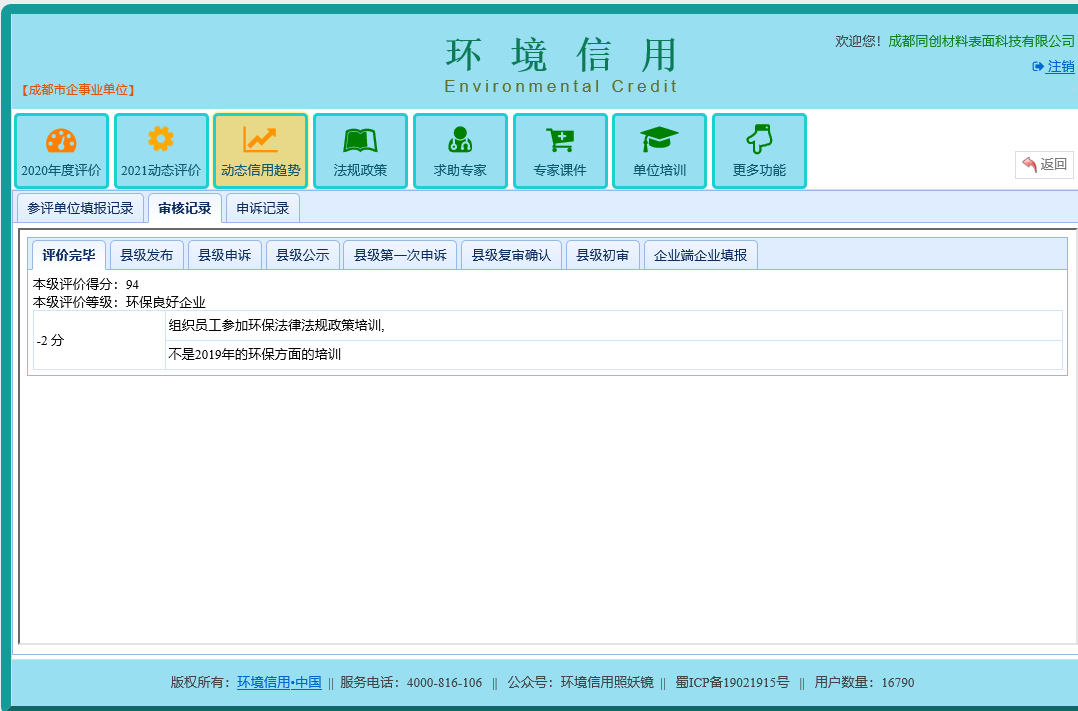Switch to 企业端企业填报 sub-tab
This screenshot has width=1078, height=711.
click(x=700, y=255)
